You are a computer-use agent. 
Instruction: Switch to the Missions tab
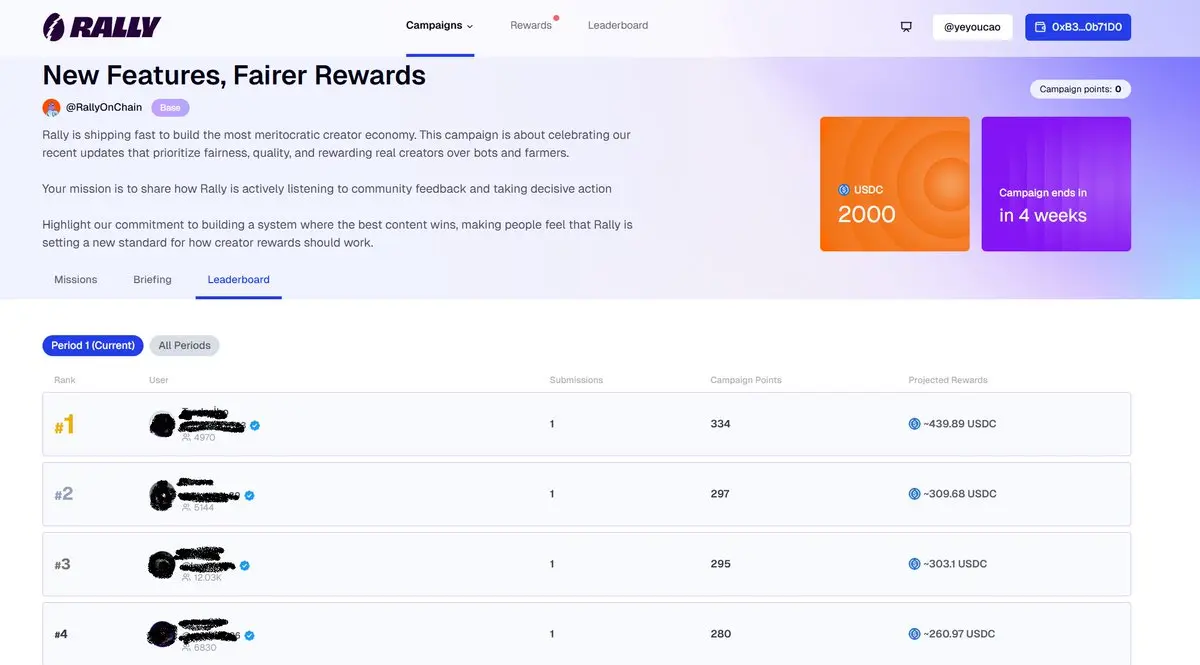76,279
